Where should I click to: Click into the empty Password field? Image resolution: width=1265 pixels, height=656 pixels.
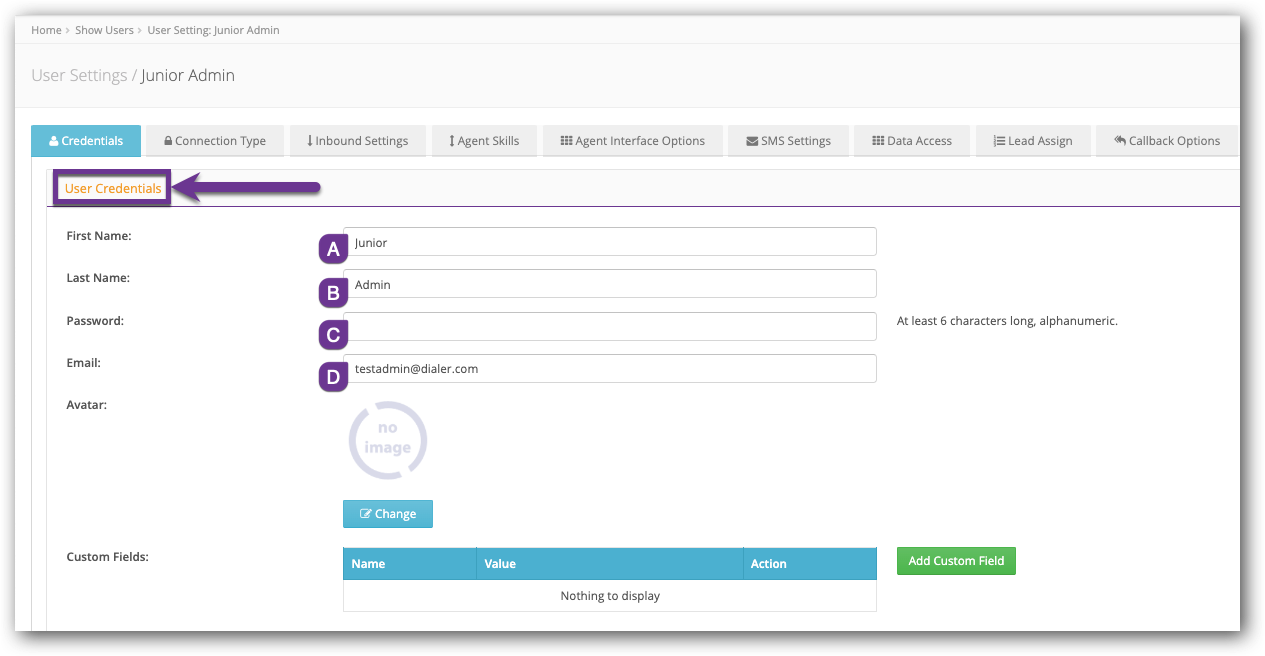(610, 327)
